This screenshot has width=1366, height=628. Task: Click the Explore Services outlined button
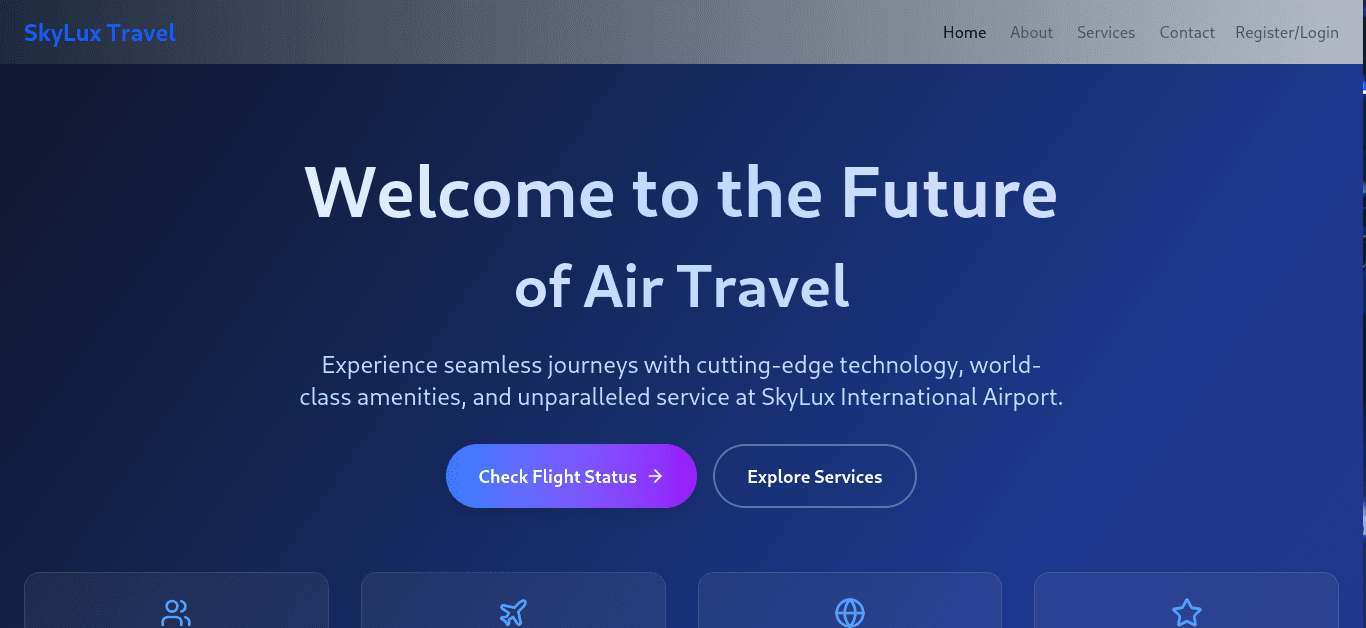(x=815, y=476)
